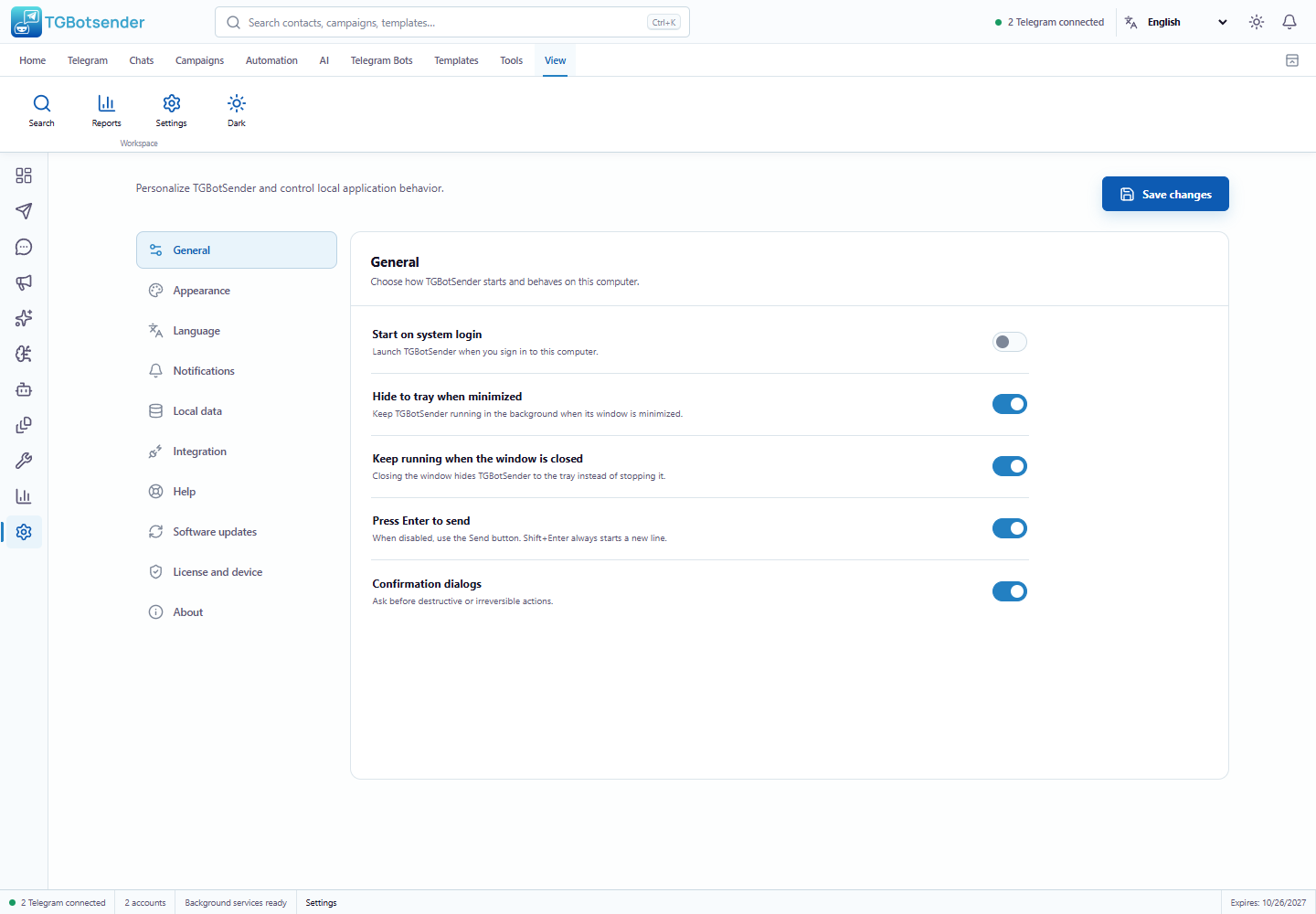Focus the search contacts input field
This screenshot has height=914, width=1316.
[451, 22]
